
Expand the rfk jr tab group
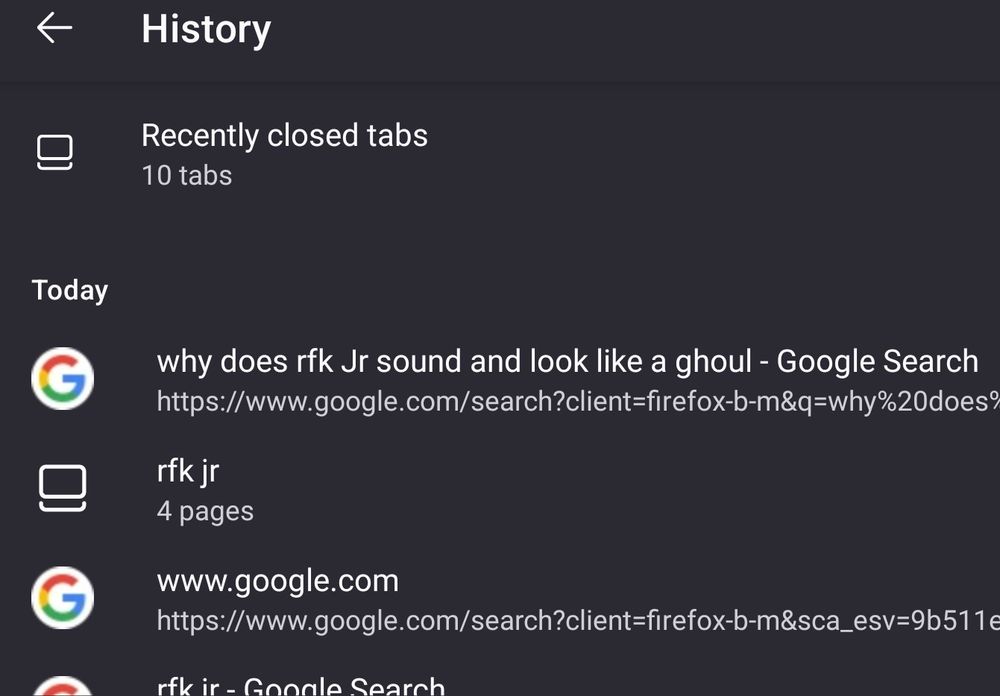point(188,488)
